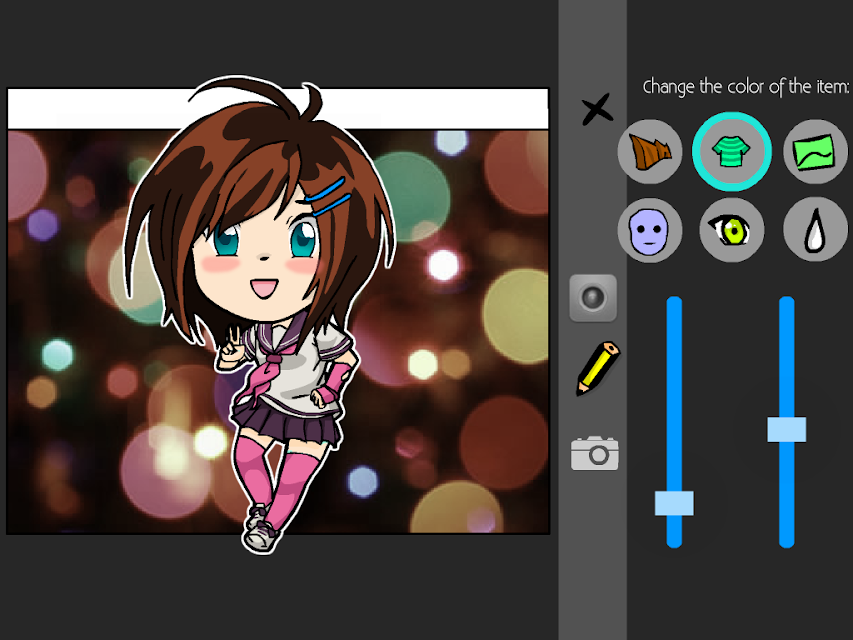The height and width of the screenshot is (640, 853).
Task: Select the striped shirt clothing icon
Action: click(x=732, y=151)
